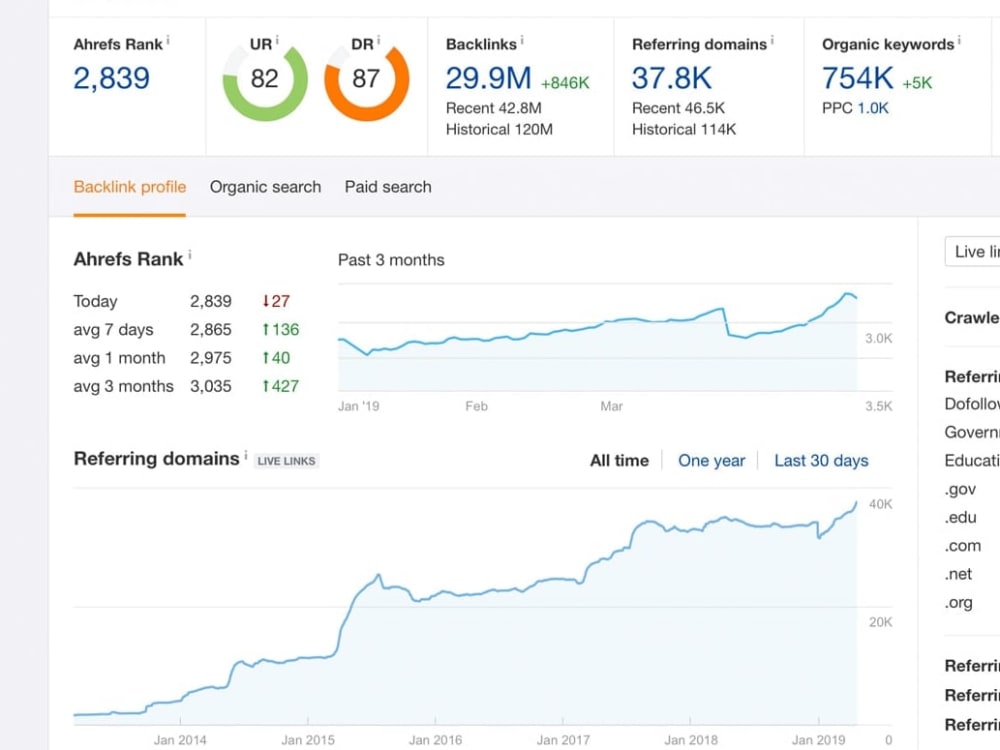1000x750 pixels.
Task: Click info icon next to Organic keywords
Action: 959,40
